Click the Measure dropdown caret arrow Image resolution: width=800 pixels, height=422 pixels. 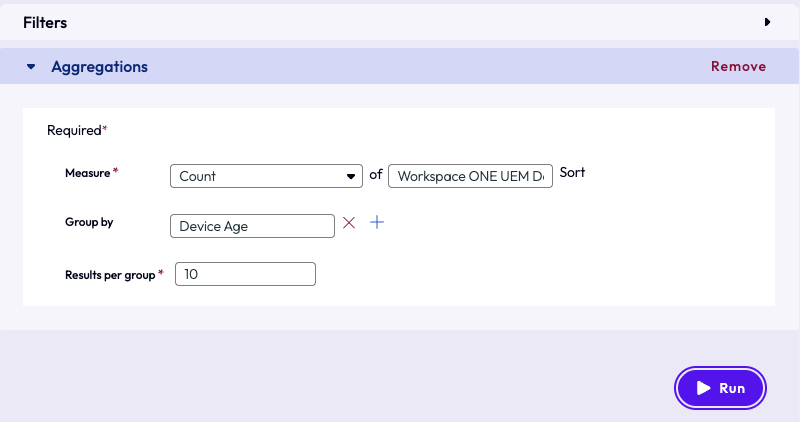coord(351,176)
